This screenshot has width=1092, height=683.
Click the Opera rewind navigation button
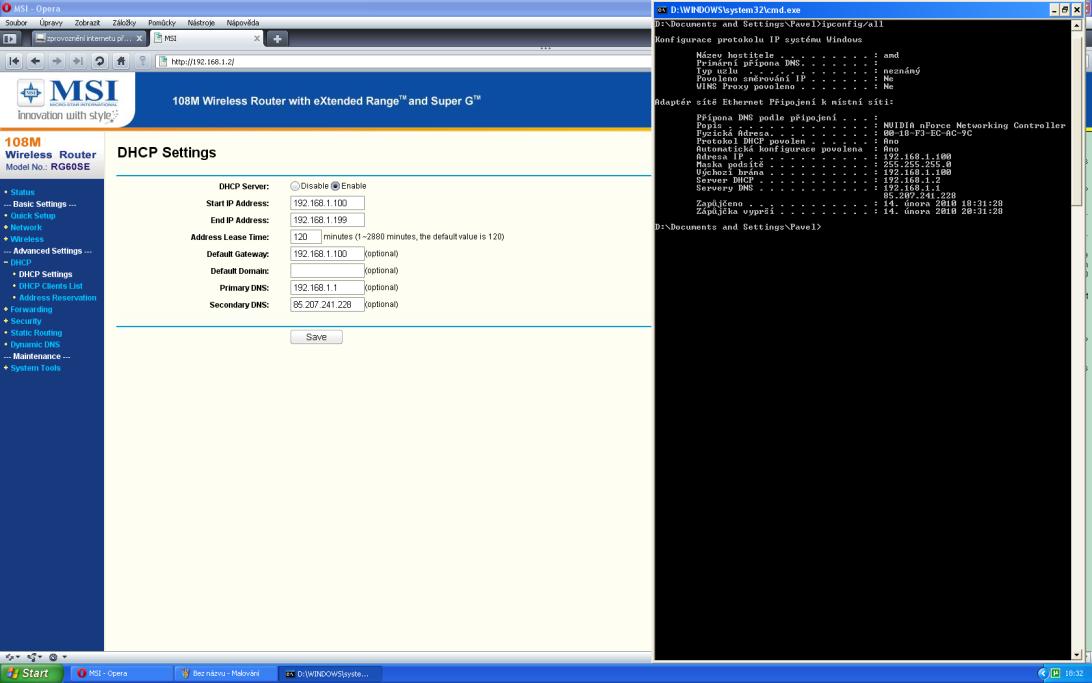coord(14,61)
